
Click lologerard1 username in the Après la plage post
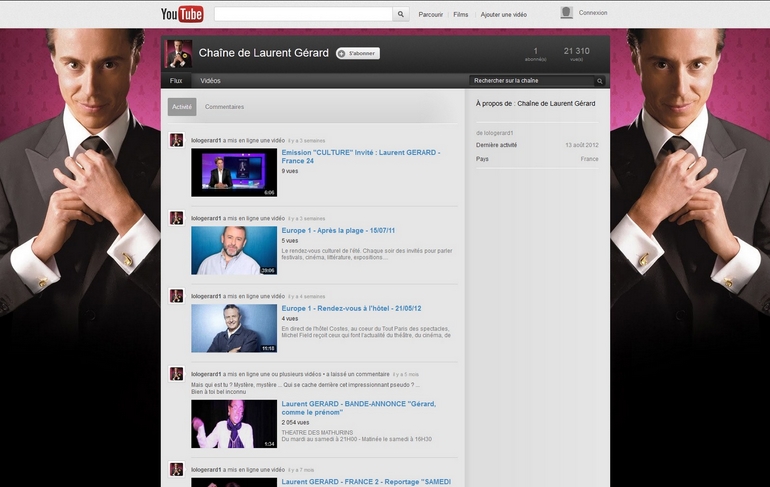click(x=206, y=218)
